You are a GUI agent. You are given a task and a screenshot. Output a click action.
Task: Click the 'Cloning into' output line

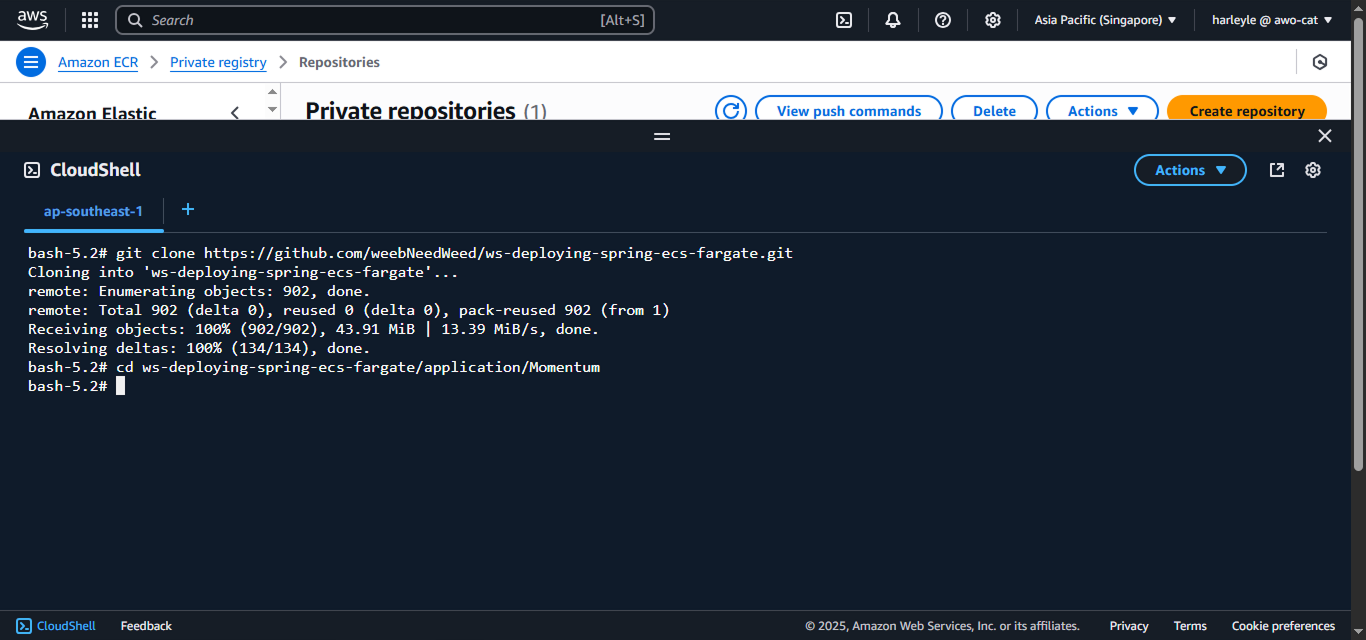(243, 272)
